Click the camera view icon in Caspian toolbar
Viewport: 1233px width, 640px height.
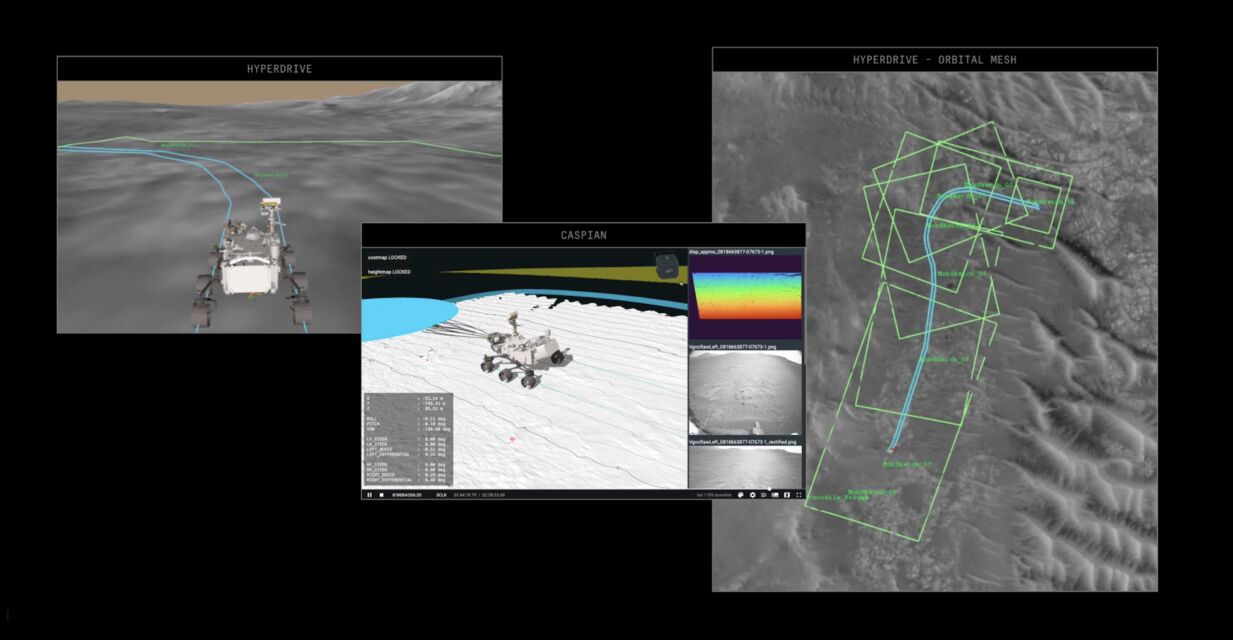tap(764, 495)
